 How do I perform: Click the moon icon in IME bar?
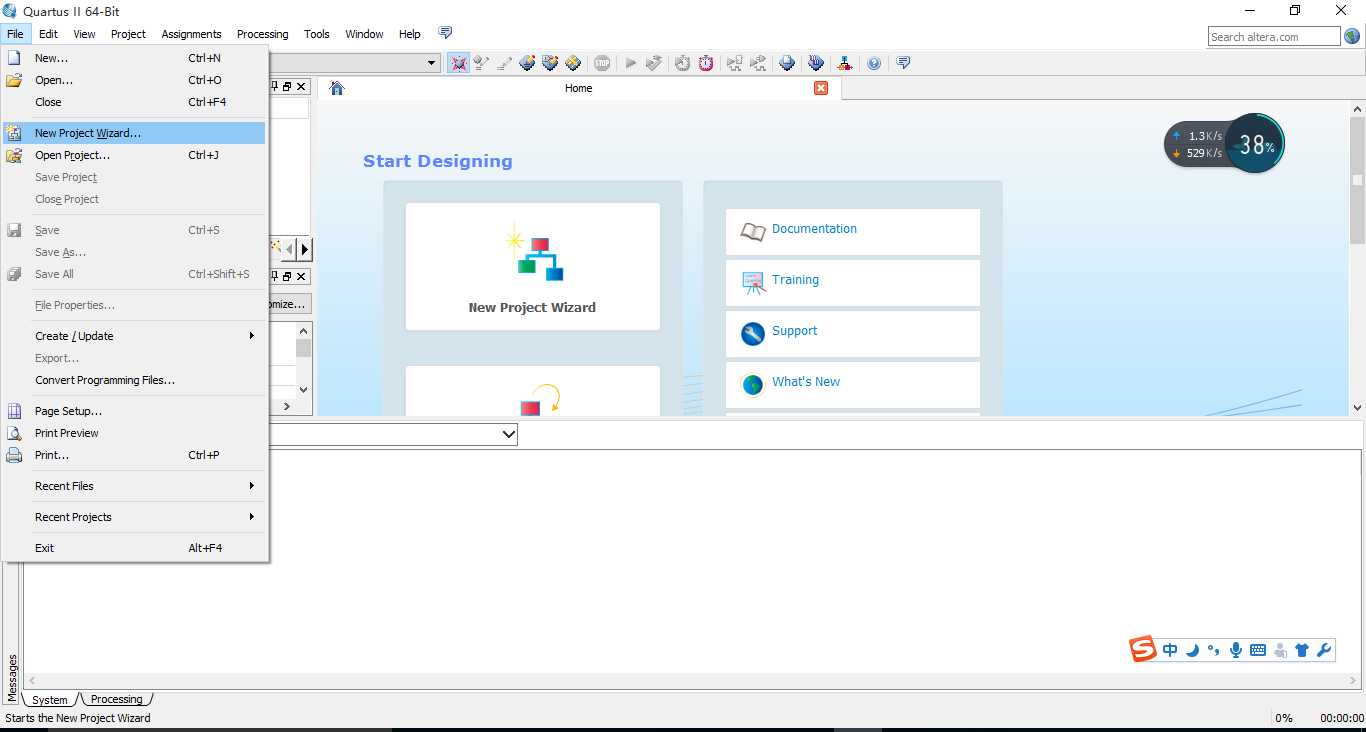click(x=1192, y=650)
